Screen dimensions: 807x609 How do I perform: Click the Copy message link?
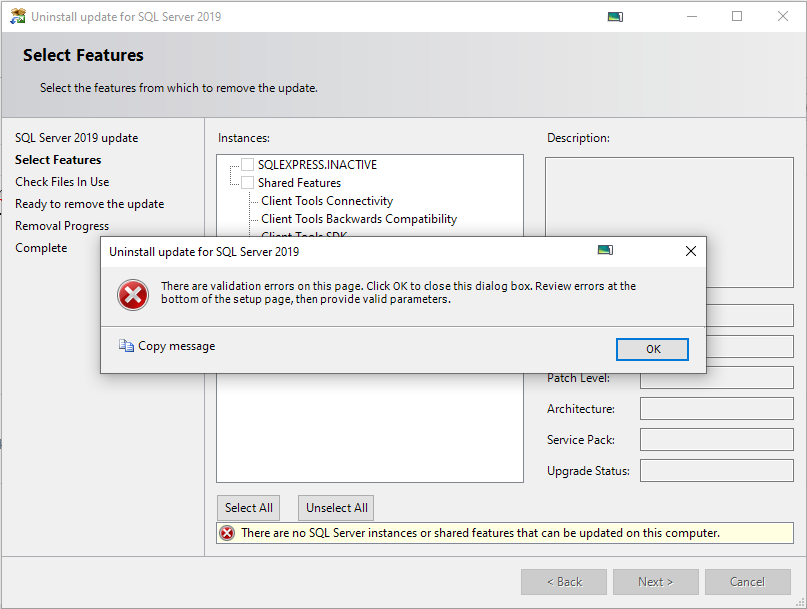pos(176,346)
